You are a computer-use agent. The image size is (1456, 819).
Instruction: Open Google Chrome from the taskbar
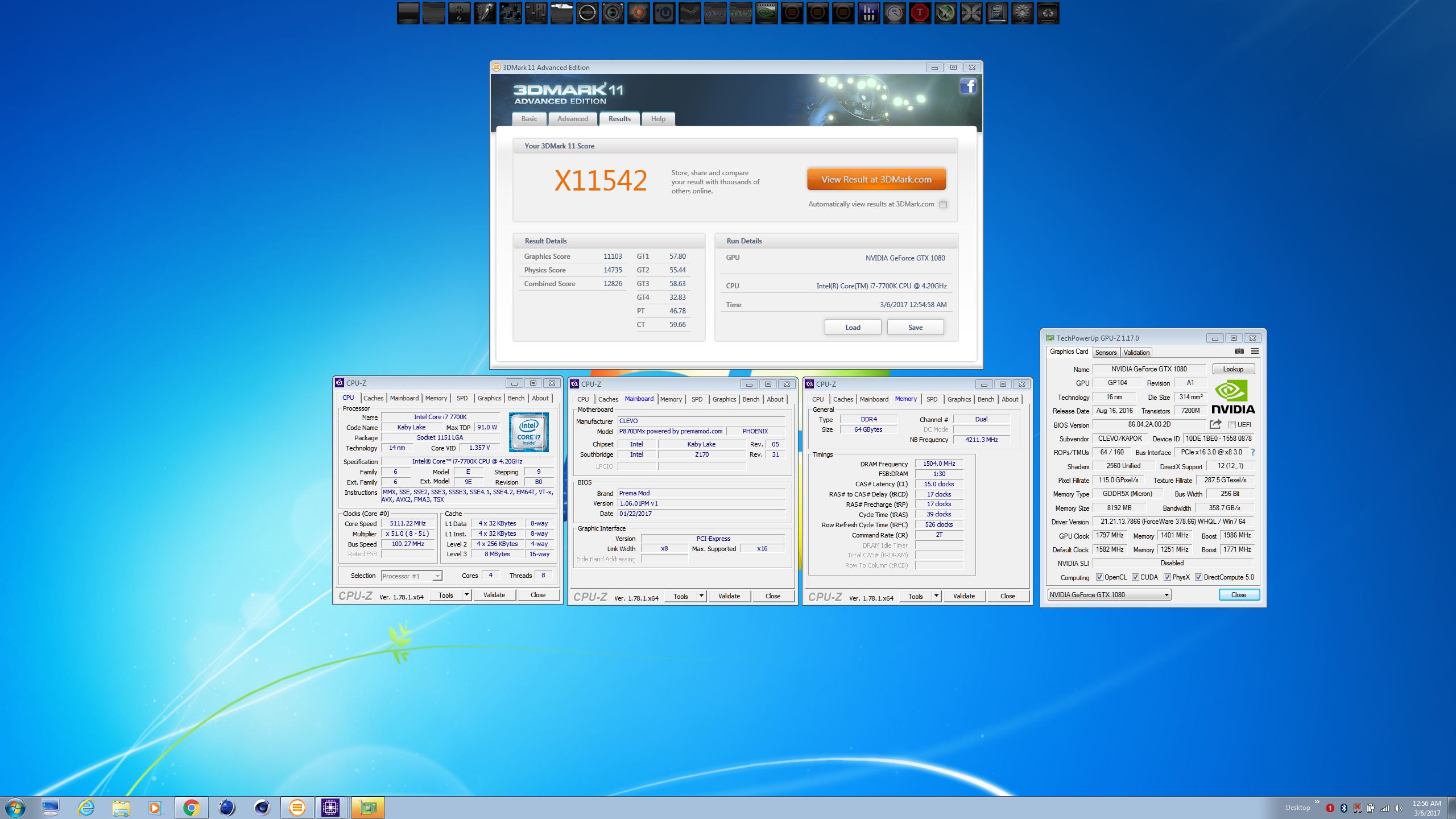pyautogui.click(x=191, y=807)
